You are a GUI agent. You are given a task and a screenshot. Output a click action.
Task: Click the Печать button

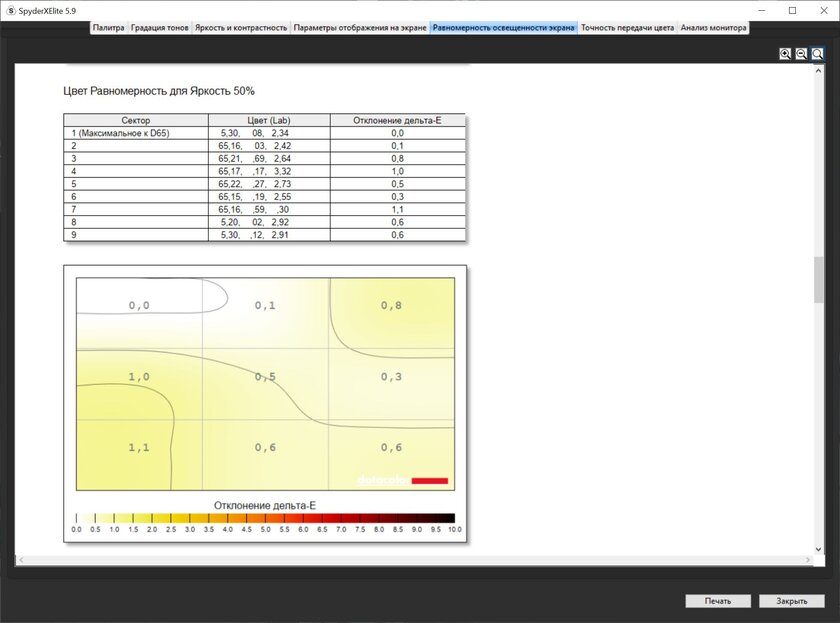click(x=718, y=601)
